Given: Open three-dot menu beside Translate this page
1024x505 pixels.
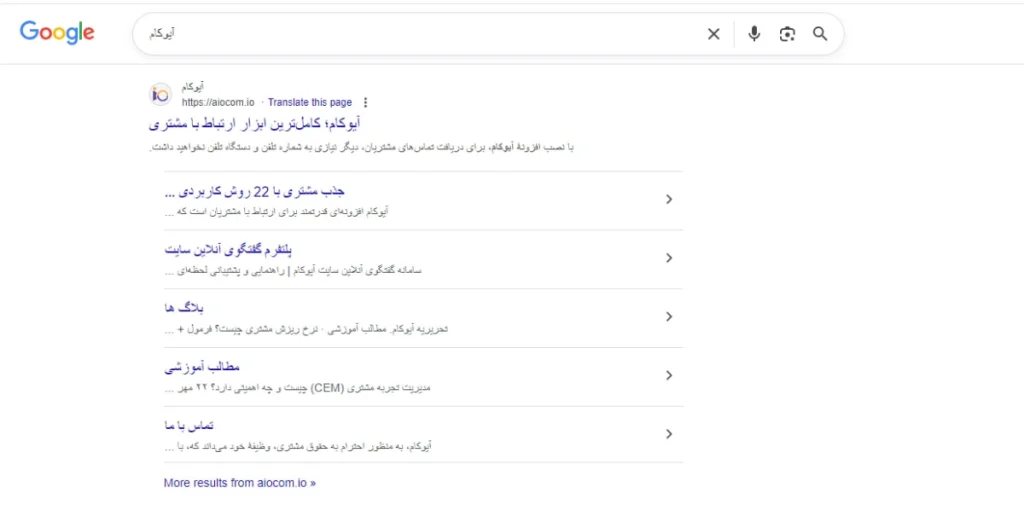Looking at the screenshot, I should [365, 102].
